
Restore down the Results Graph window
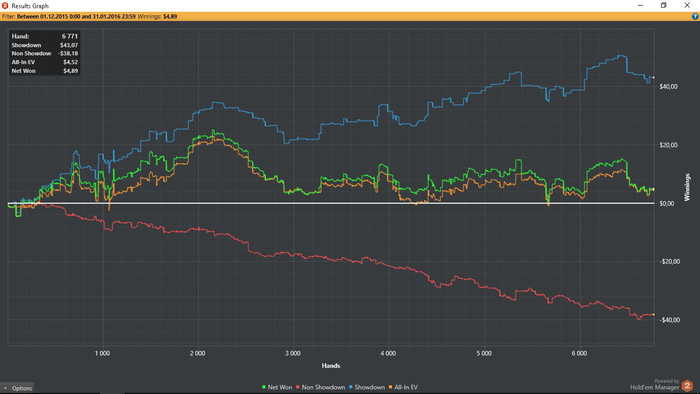[664, 5]
